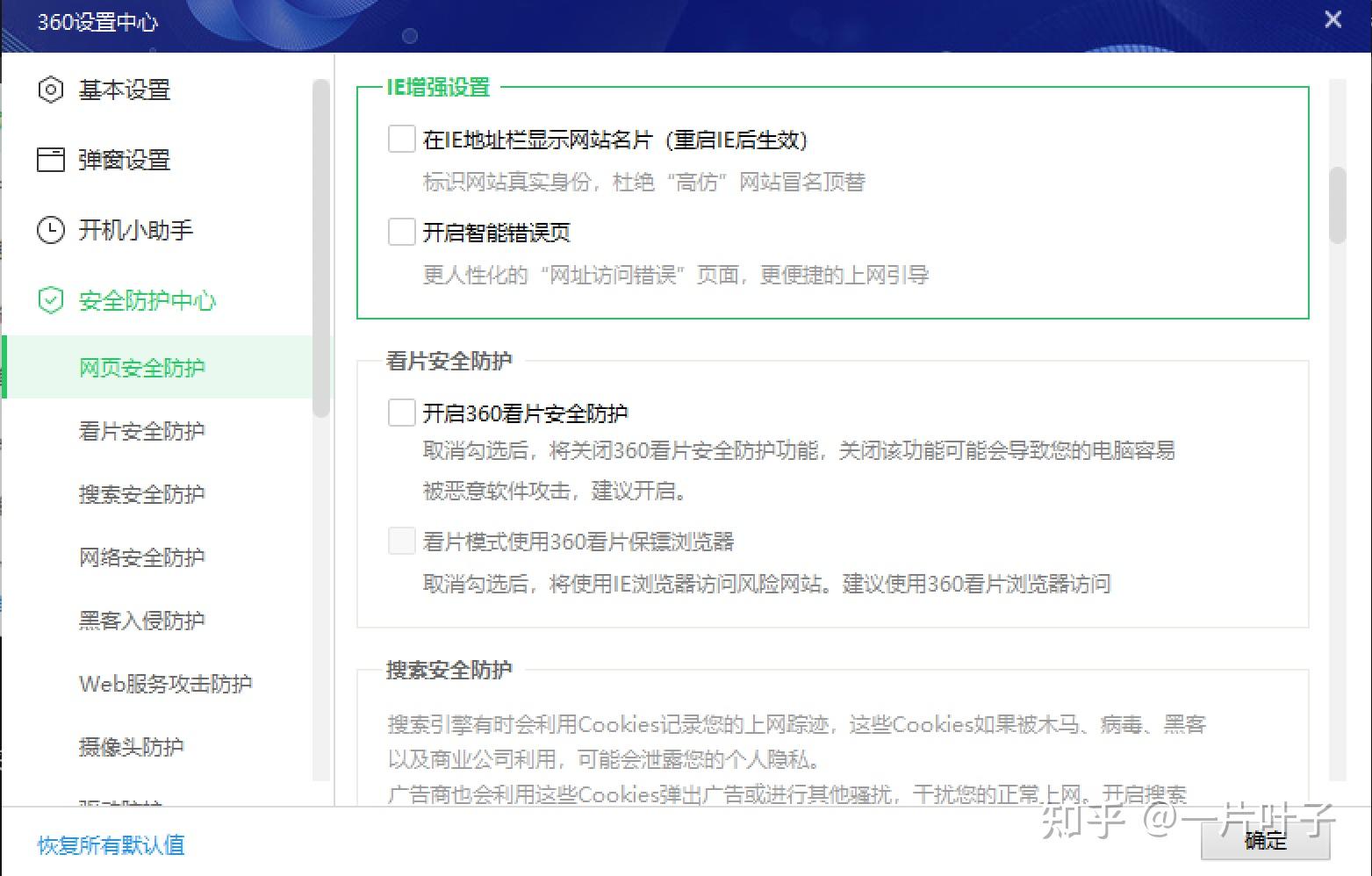
Task: Open 开机小助手 section
Action: pos(135,230)
